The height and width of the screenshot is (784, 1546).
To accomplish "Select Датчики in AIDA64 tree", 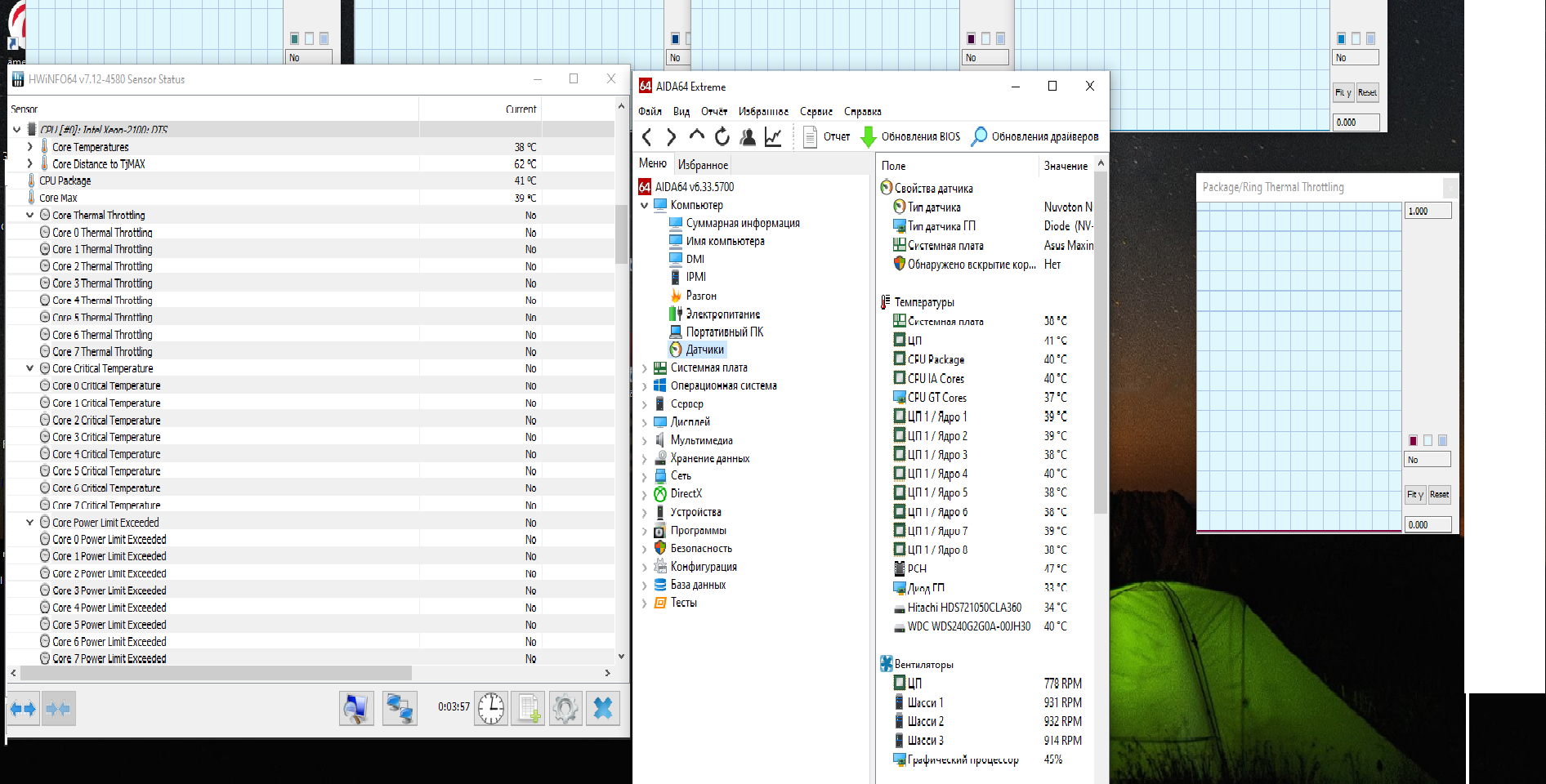I will coord(705,350).
